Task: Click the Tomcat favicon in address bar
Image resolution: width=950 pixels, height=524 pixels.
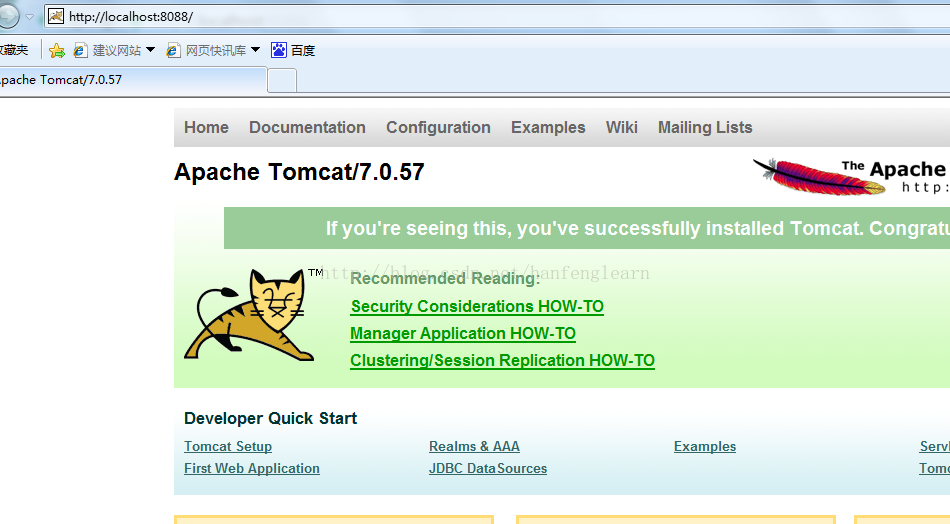Action: click(x=56, y=16)
